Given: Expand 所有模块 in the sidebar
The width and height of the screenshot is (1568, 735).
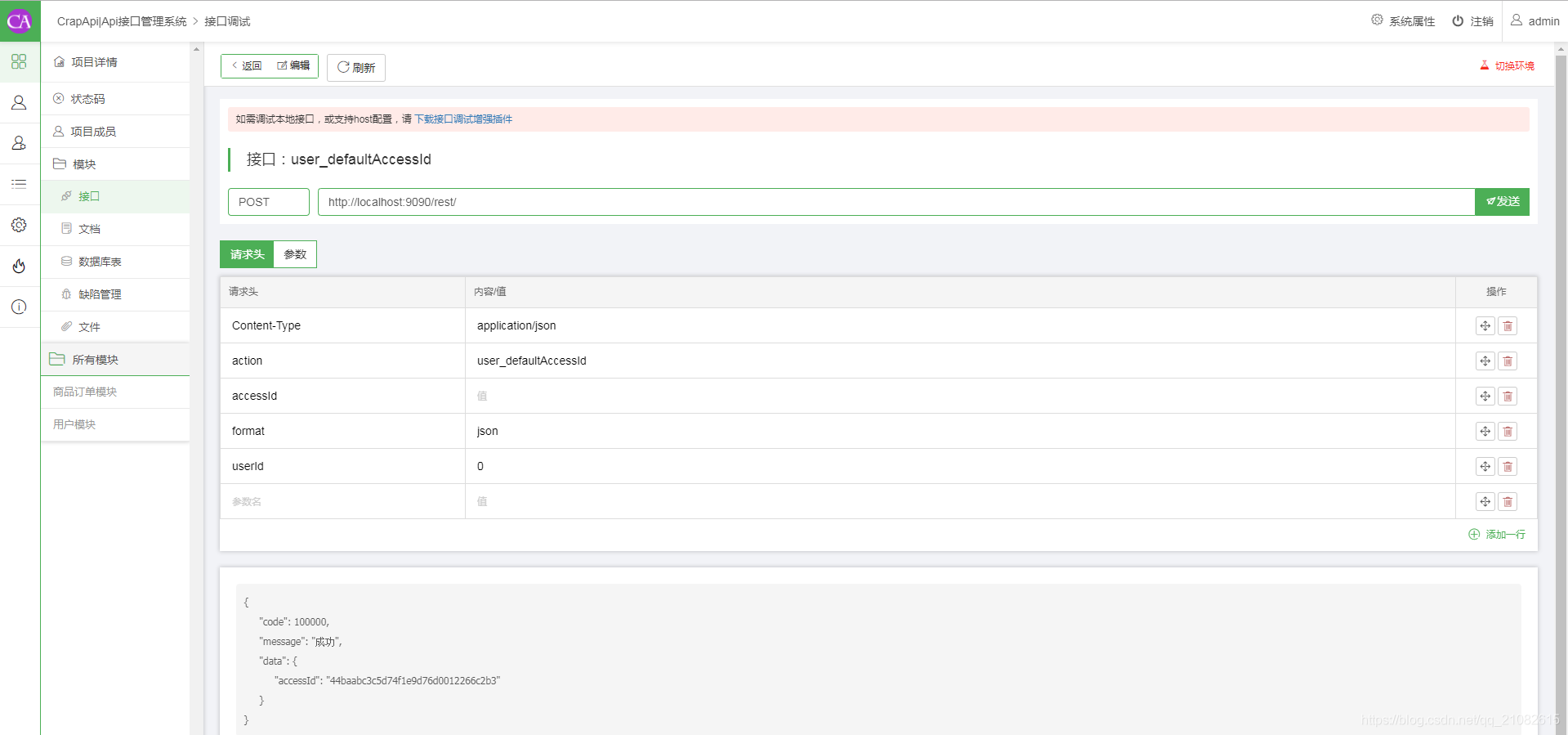Looking at the screenshot, I should 115,360.
